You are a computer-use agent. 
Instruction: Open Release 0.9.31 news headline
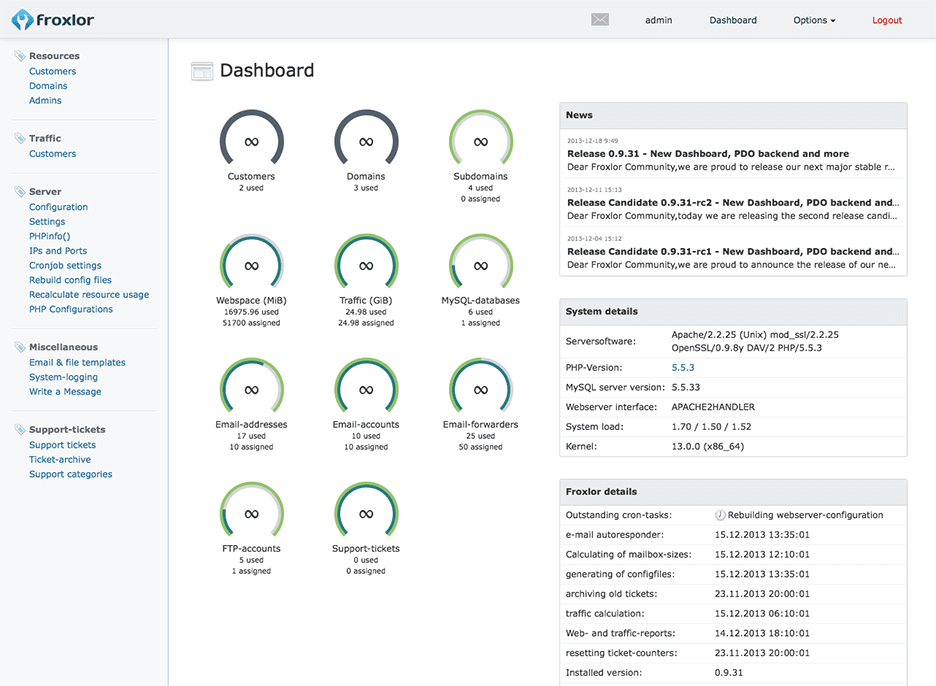tap(708, 154)
